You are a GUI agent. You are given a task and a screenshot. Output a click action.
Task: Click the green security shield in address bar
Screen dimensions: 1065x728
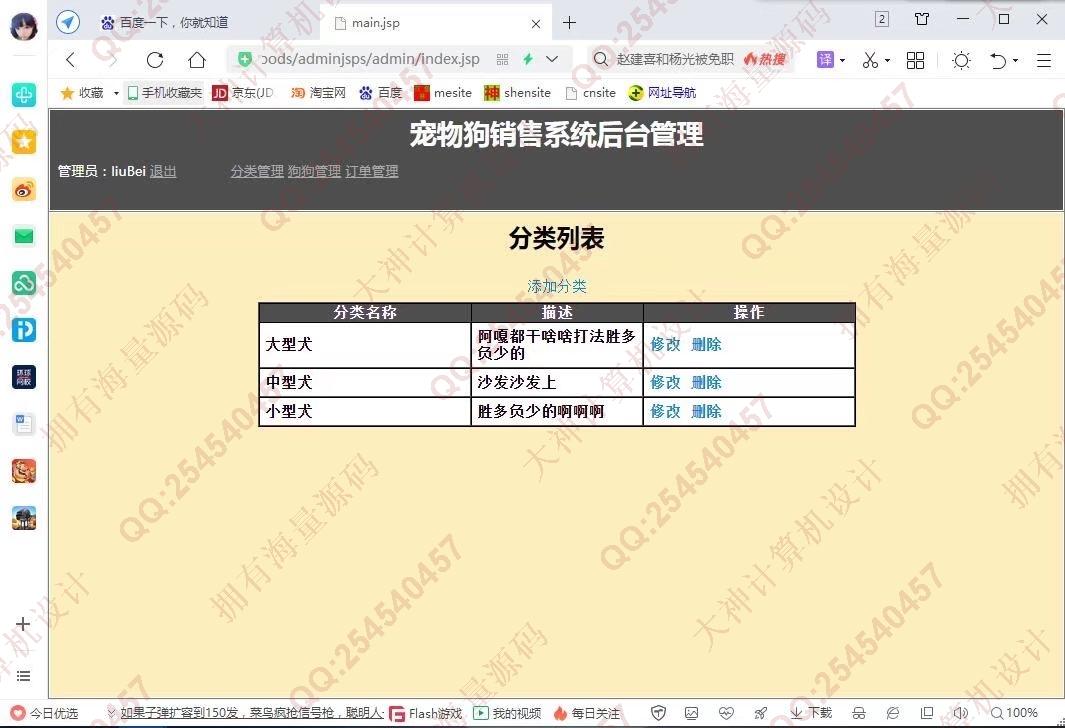pos(245,59)
